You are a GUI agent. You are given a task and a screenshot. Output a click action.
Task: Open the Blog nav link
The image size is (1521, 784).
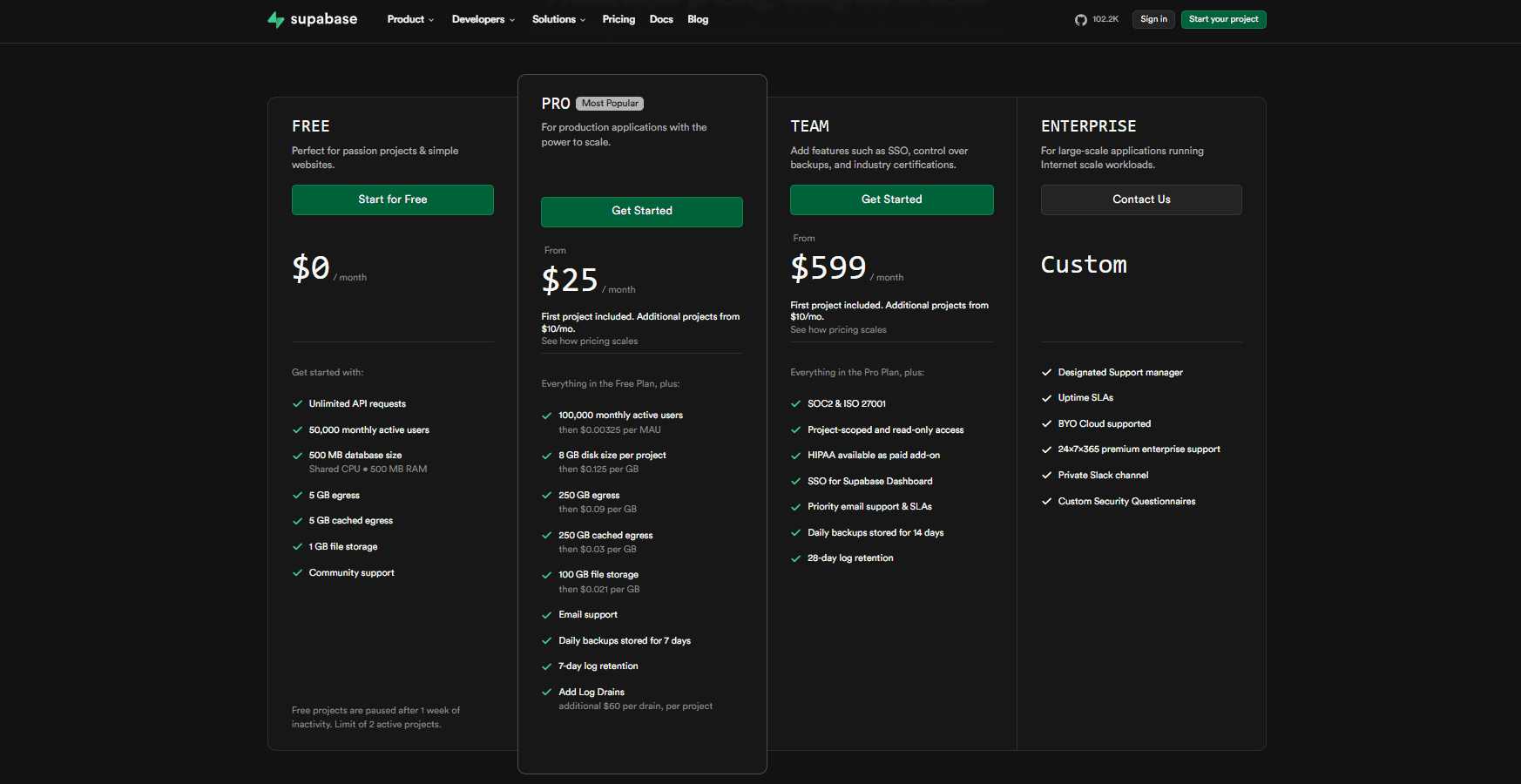click(698, 19)
